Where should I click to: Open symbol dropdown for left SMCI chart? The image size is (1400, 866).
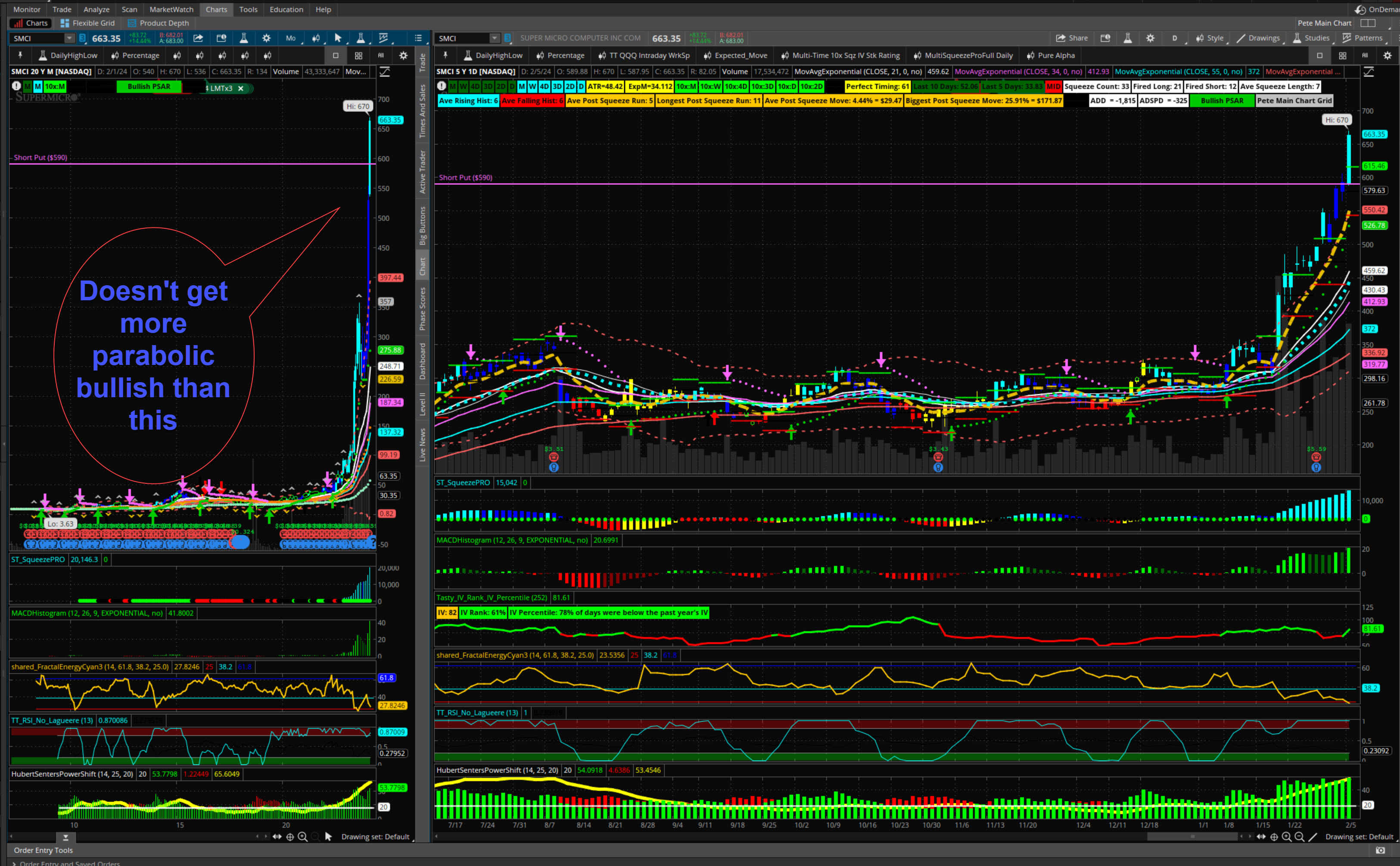[69, 38]
